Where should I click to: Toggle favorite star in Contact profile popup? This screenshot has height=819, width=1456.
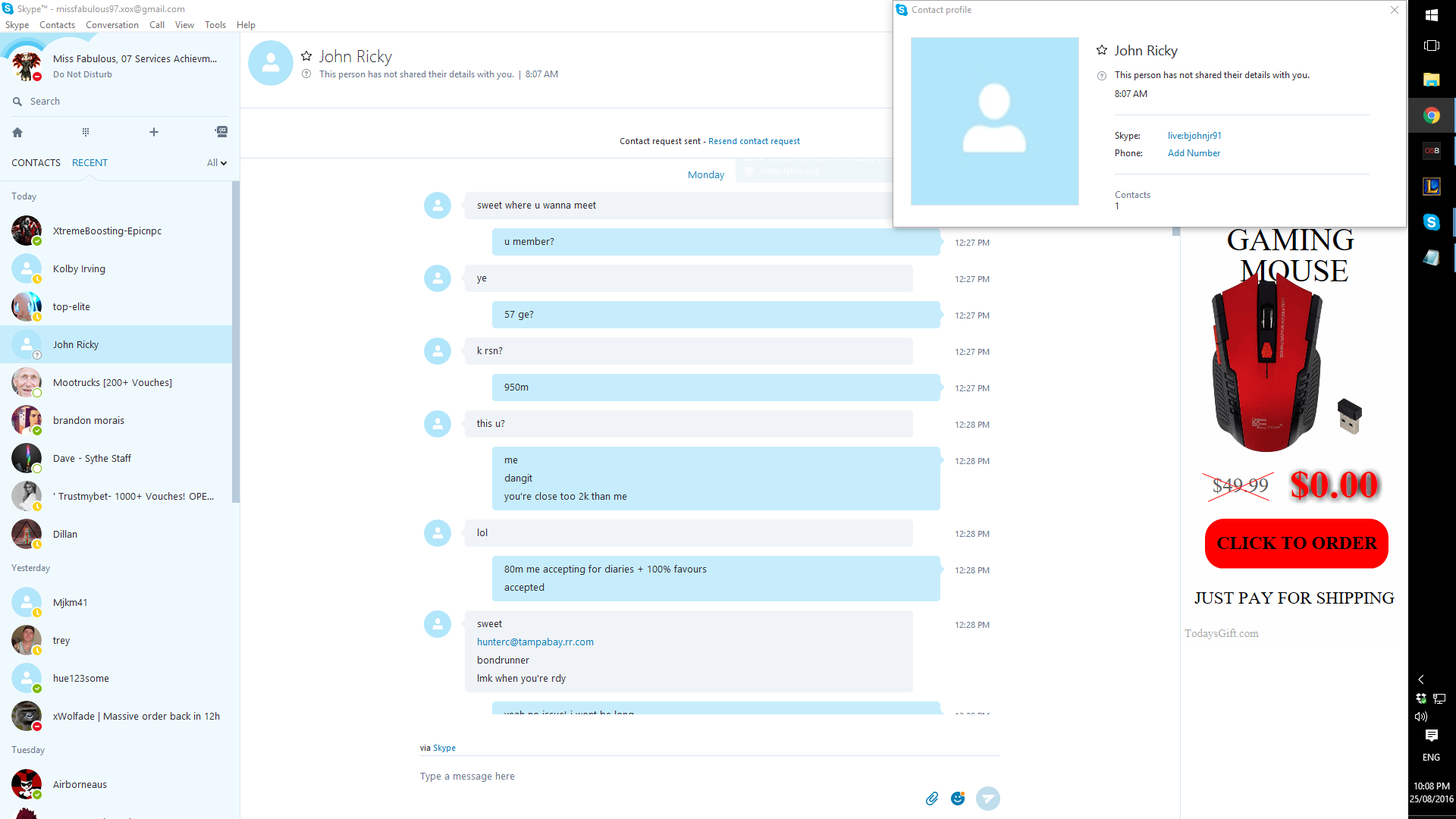pos(1102,50)
